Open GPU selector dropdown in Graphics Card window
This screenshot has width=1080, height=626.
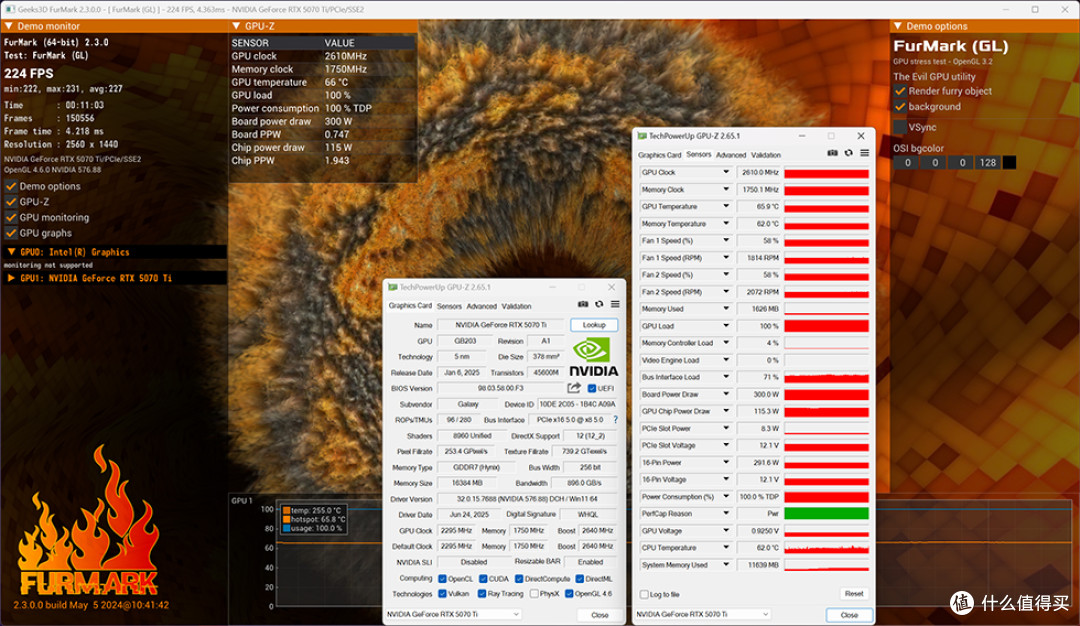453,614
